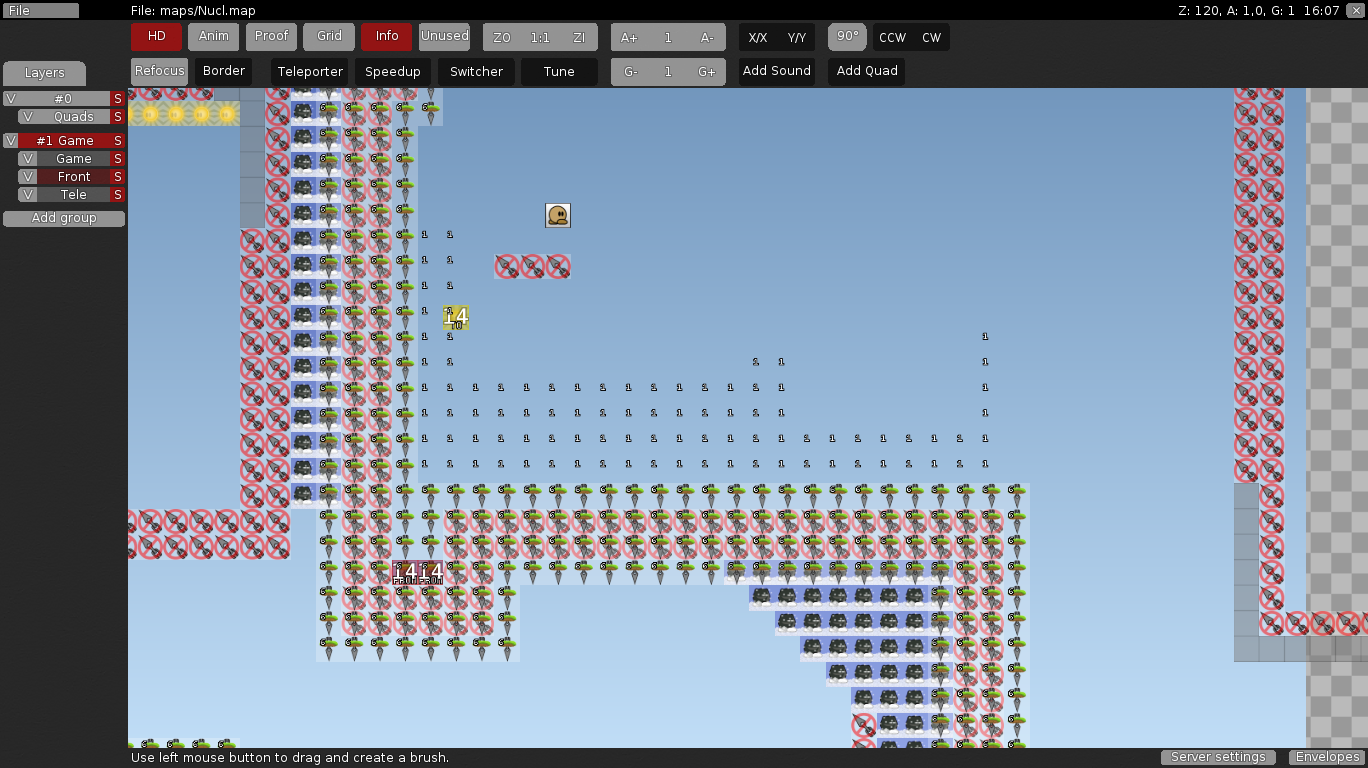Toggle visibility of the #1 Game group
The image size is (1368, 768).
[x=12, y=140]
